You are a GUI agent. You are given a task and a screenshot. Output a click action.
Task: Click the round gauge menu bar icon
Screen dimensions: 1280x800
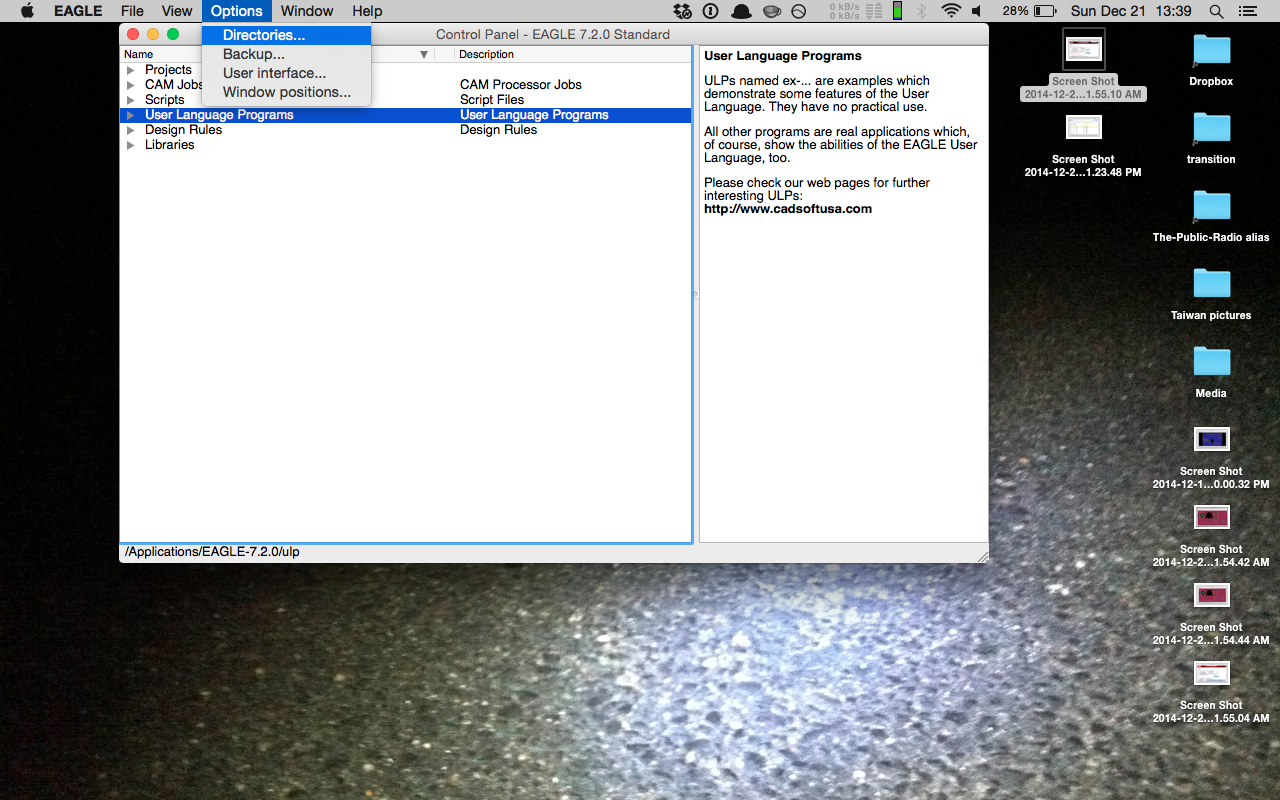point(798,11)
